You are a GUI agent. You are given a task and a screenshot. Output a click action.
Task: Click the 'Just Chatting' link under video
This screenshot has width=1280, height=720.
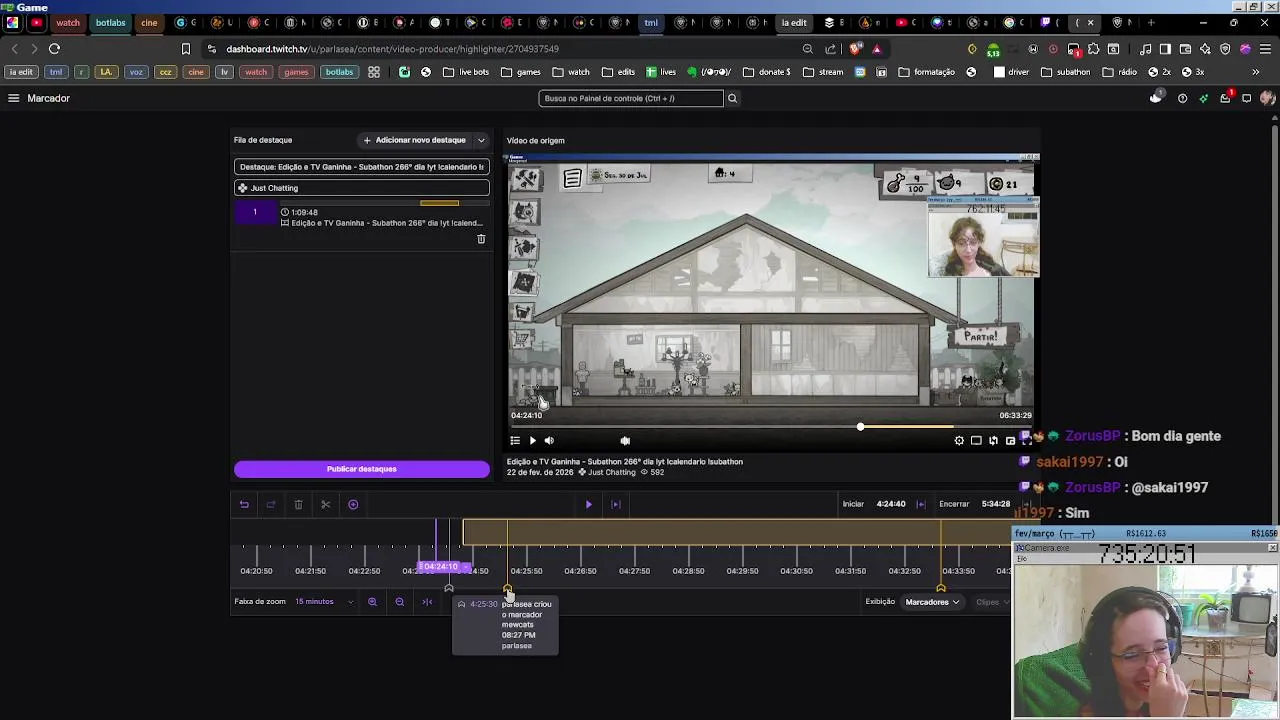611,472
